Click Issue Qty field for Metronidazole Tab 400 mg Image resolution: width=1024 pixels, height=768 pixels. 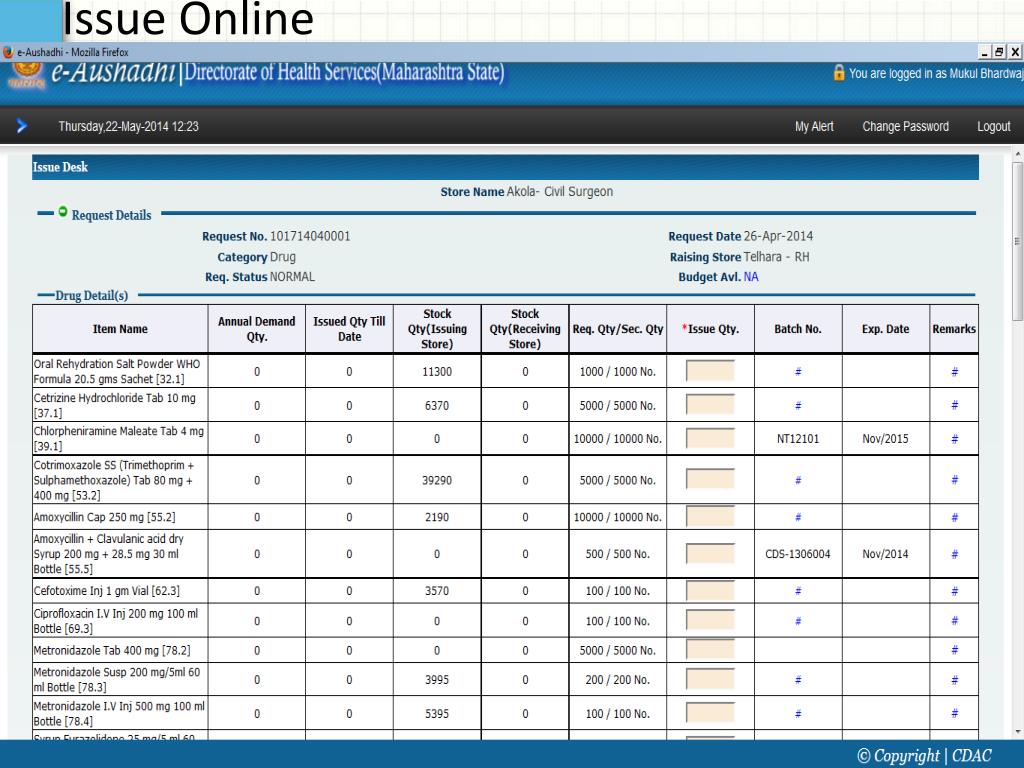click(x=710, y=650)
